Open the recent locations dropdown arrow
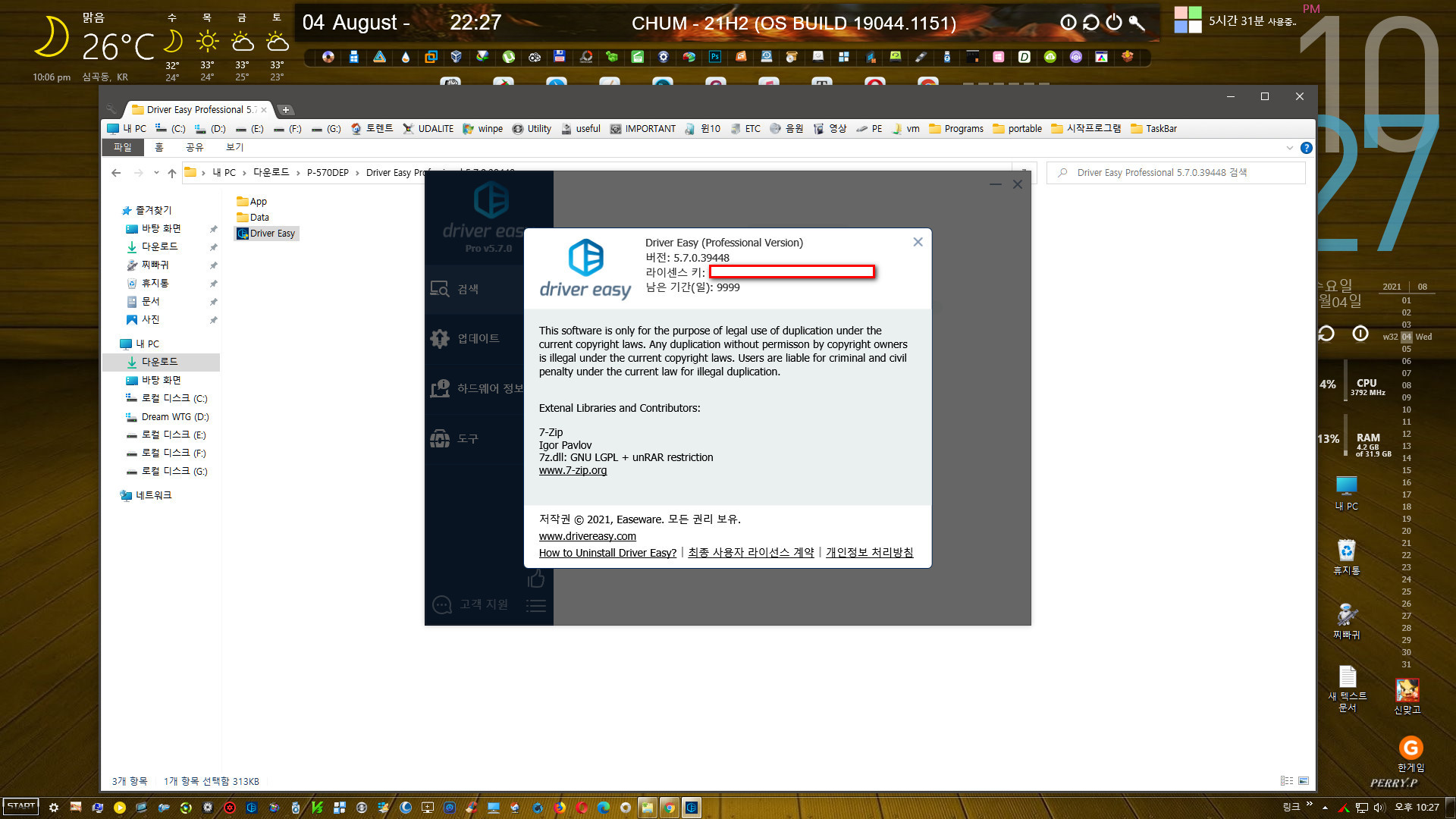The width and height of the screenshot is (1456, 819). 156,173
